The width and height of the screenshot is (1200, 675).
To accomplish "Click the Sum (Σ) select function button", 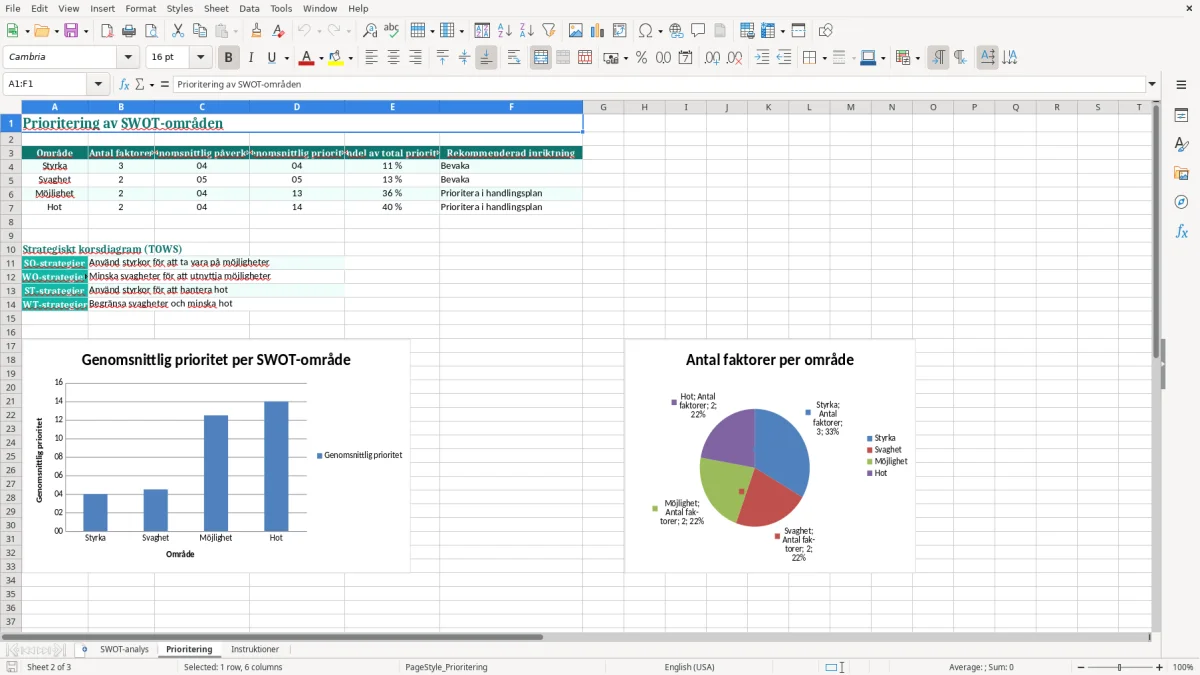I will coord(140,84).
